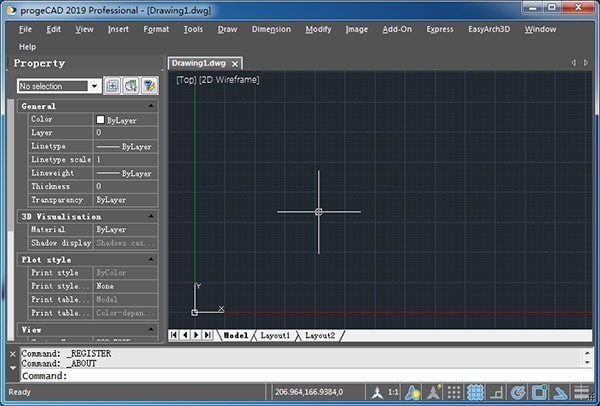The image size is (600, 406).
Task: Click the select objects icon in Property panel
Action: pos(131,86)
